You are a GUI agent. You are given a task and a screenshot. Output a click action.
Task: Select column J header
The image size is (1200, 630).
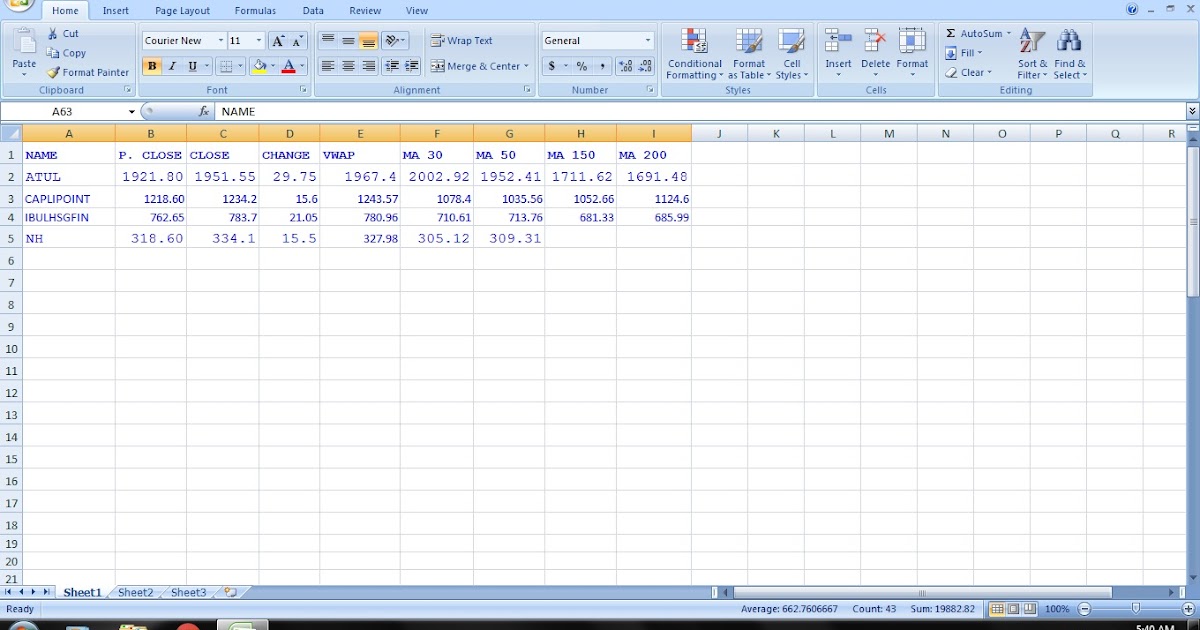coord(719,133)
